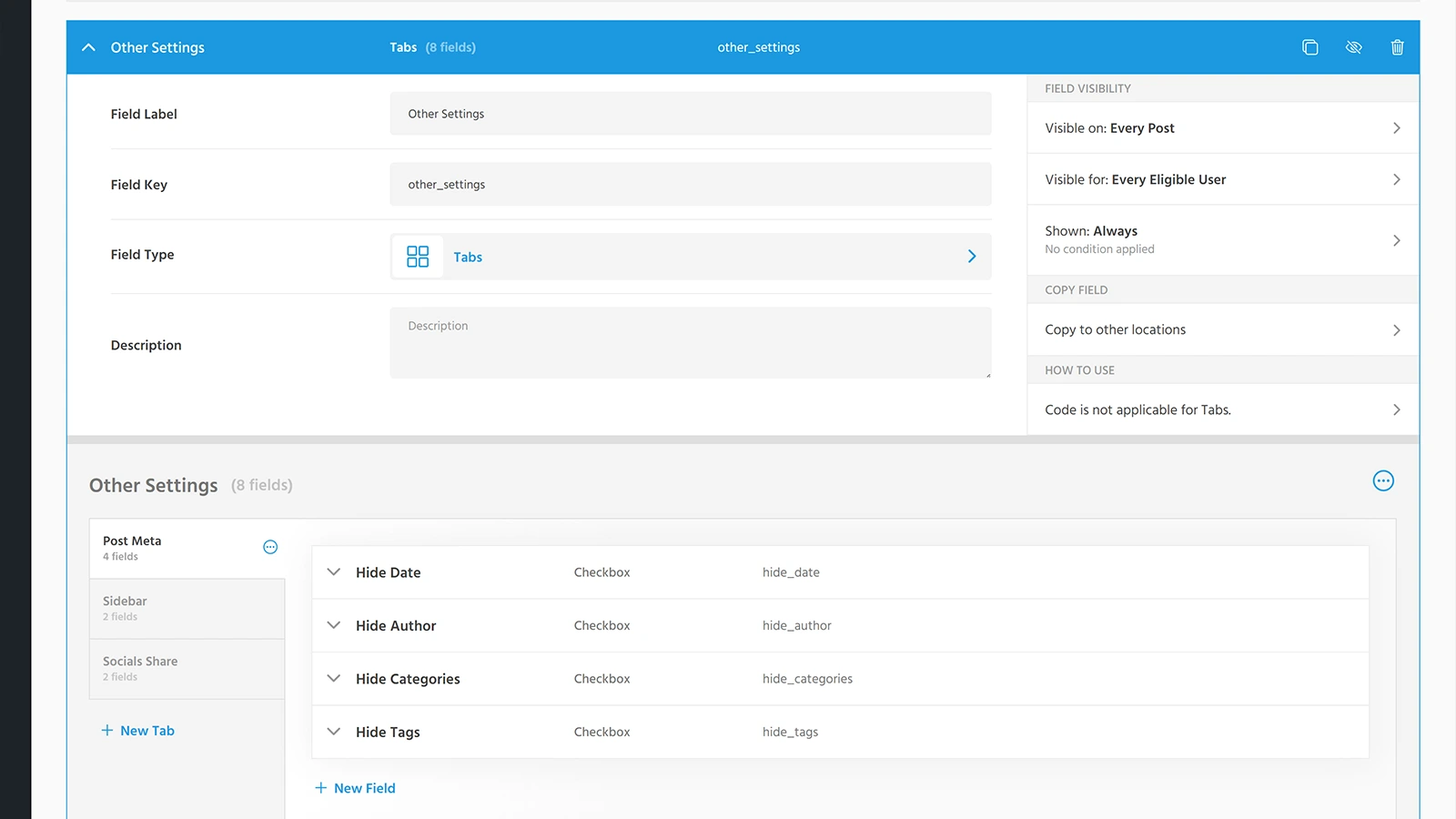Viewport: 1456px width, 819px height.
Task: Open the Other Settings section ellipsis menu
Action: [x=1383, y=480]
